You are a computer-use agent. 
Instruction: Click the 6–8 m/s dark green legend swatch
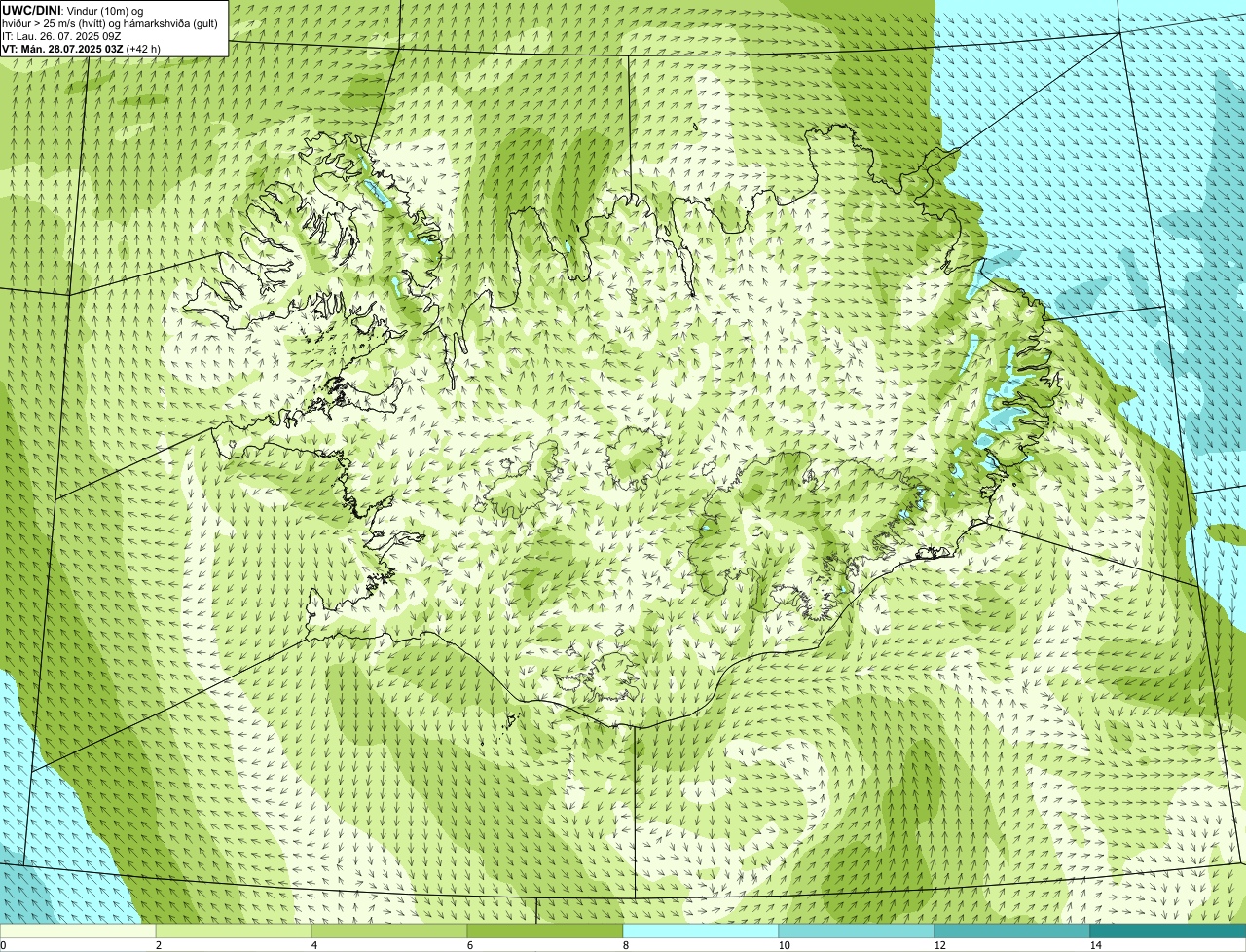(545, 931)
